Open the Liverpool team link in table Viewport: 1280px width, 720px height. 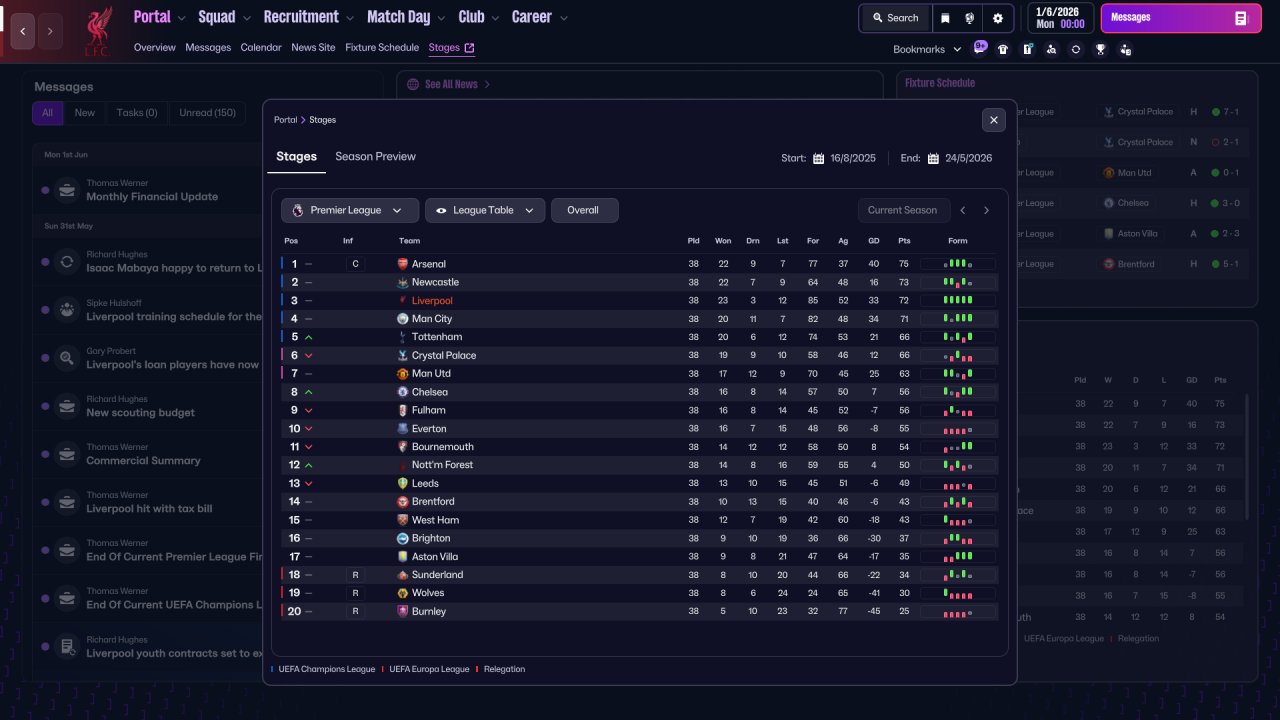tap(432, 301)
